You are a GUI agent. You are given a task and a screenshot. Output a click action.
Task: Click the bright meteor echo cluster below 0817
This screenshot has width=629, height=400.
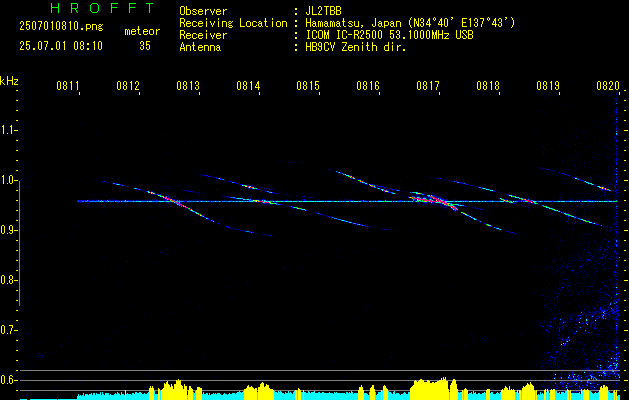coord(434,201)
